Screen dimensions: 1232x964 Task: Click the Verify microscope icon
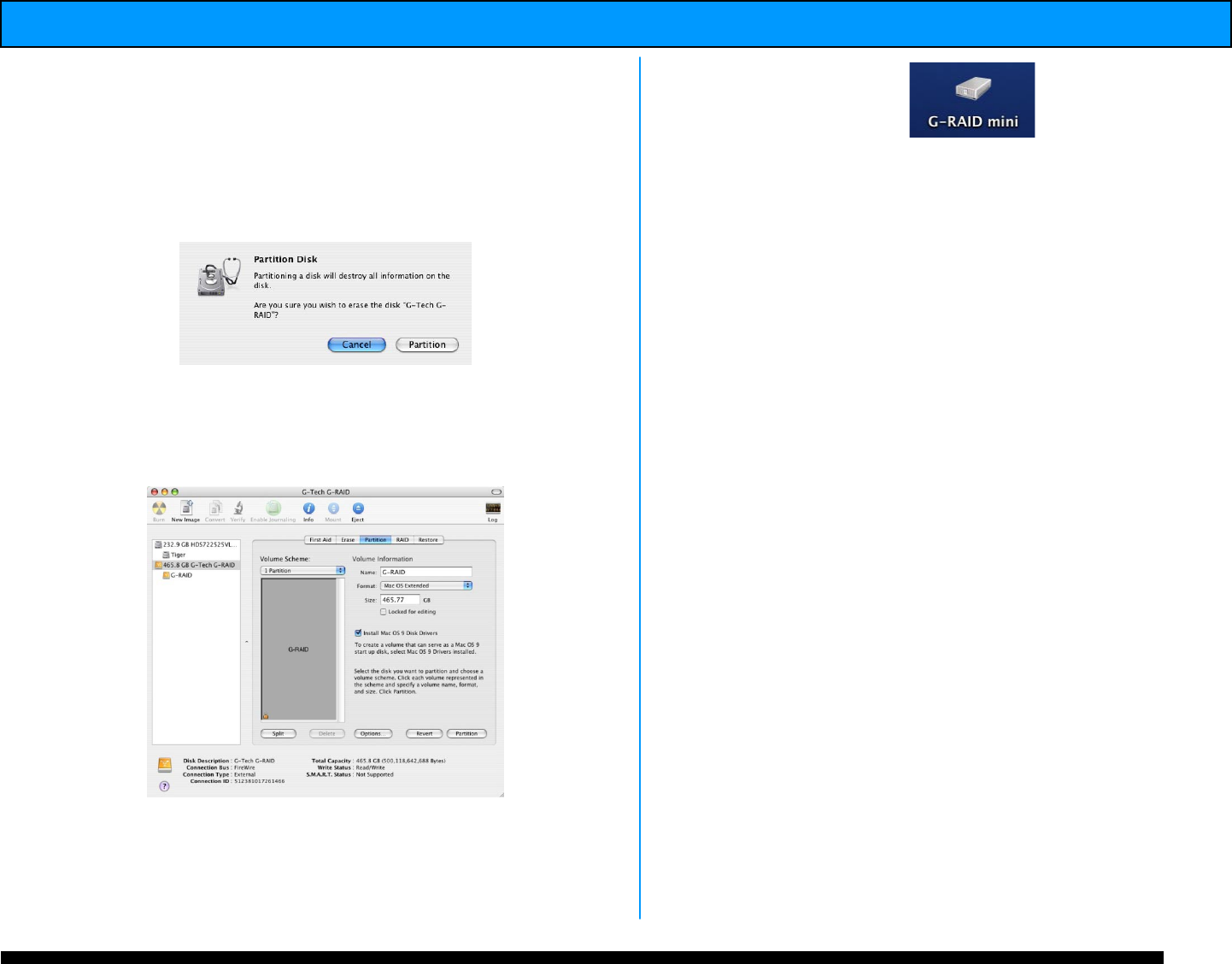238,509
